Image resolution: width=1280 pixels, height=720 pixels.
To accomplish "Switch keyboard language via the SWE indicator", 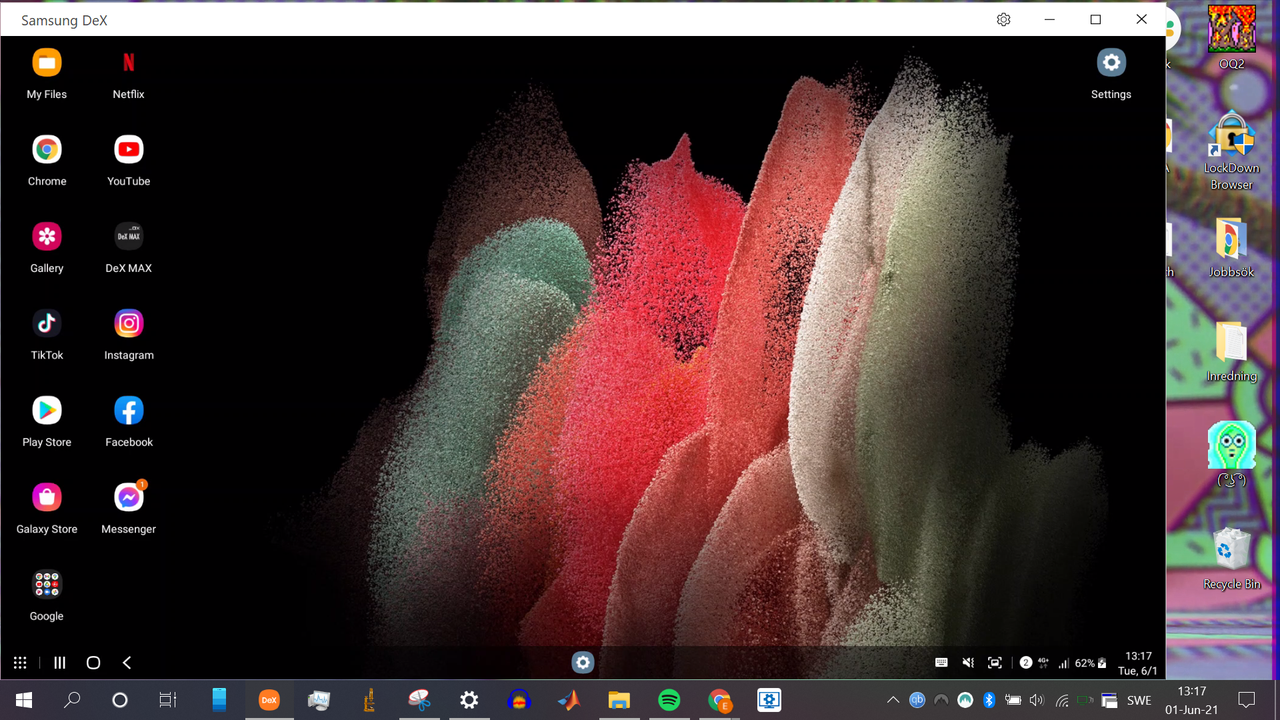I will click(x=1139, y=700).
